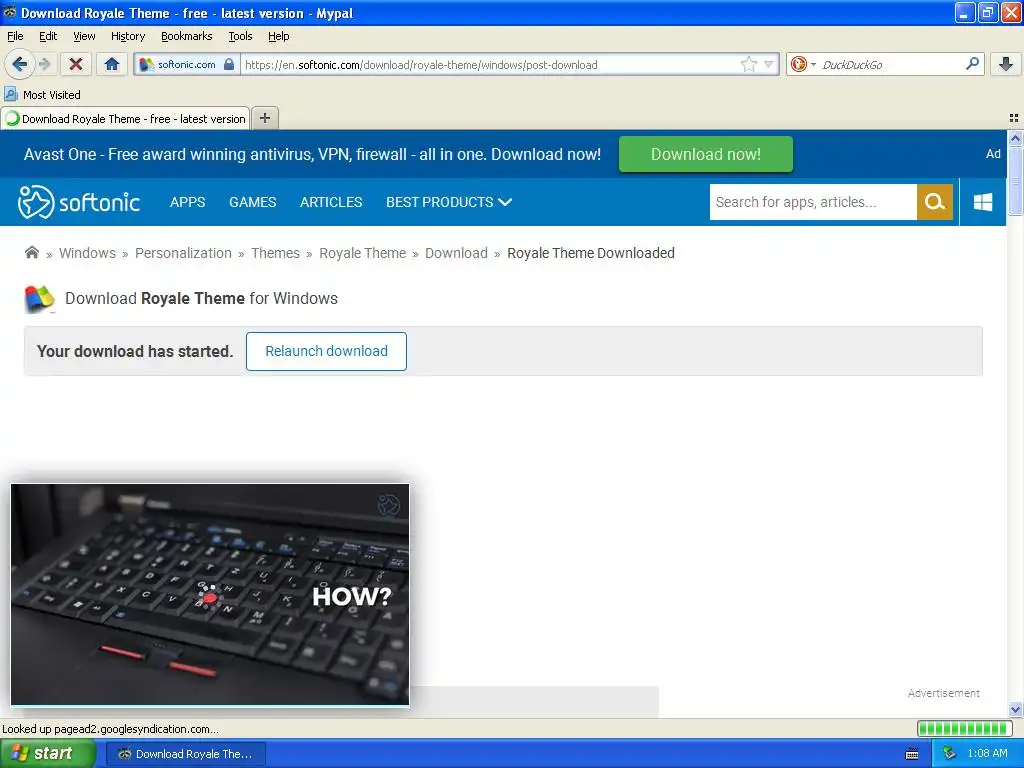Screen dimensions: 1024x768
Task: Select Download Royale Theme taskbar button
Action: (x=185, y=754)
